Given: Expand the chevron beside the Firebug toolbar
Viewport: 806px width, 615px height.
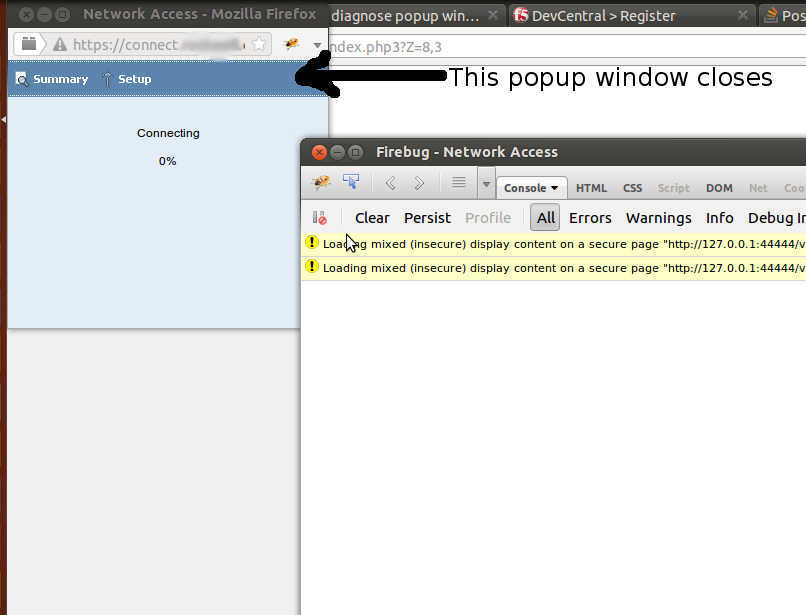Looking at the screenshot, I should [x=488, y=183].
